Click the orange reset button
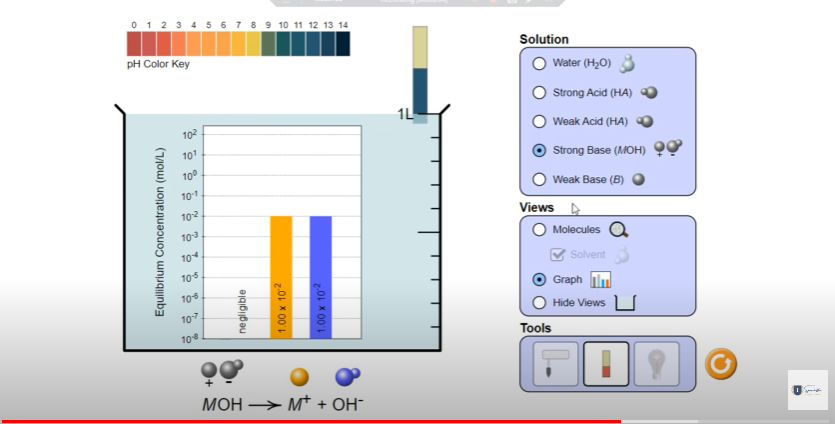The height and width of the screenshot is (424, 835). (x=720, y=364)
